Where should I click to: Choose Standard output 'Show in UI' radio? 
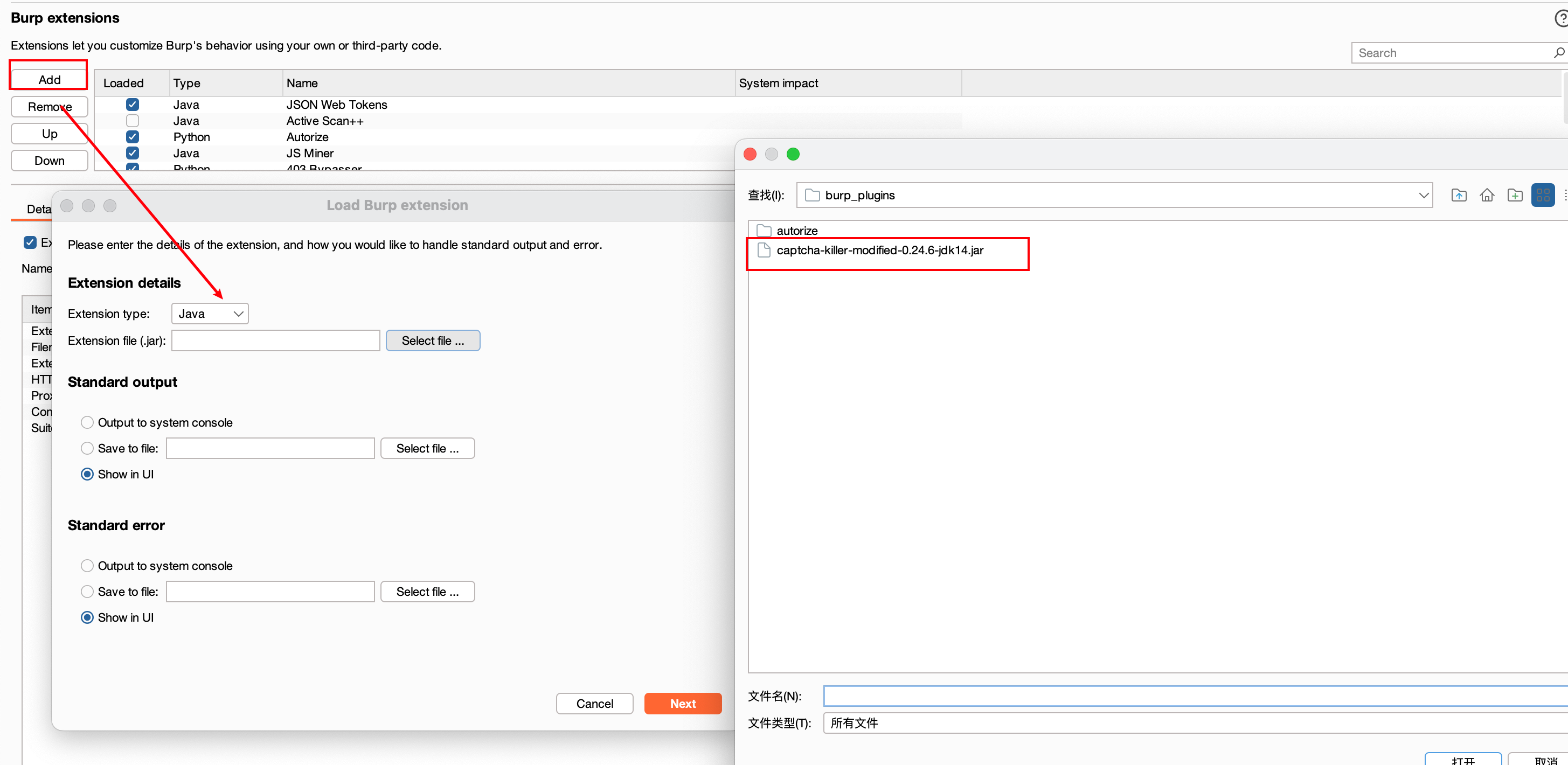tap(87, 474)
